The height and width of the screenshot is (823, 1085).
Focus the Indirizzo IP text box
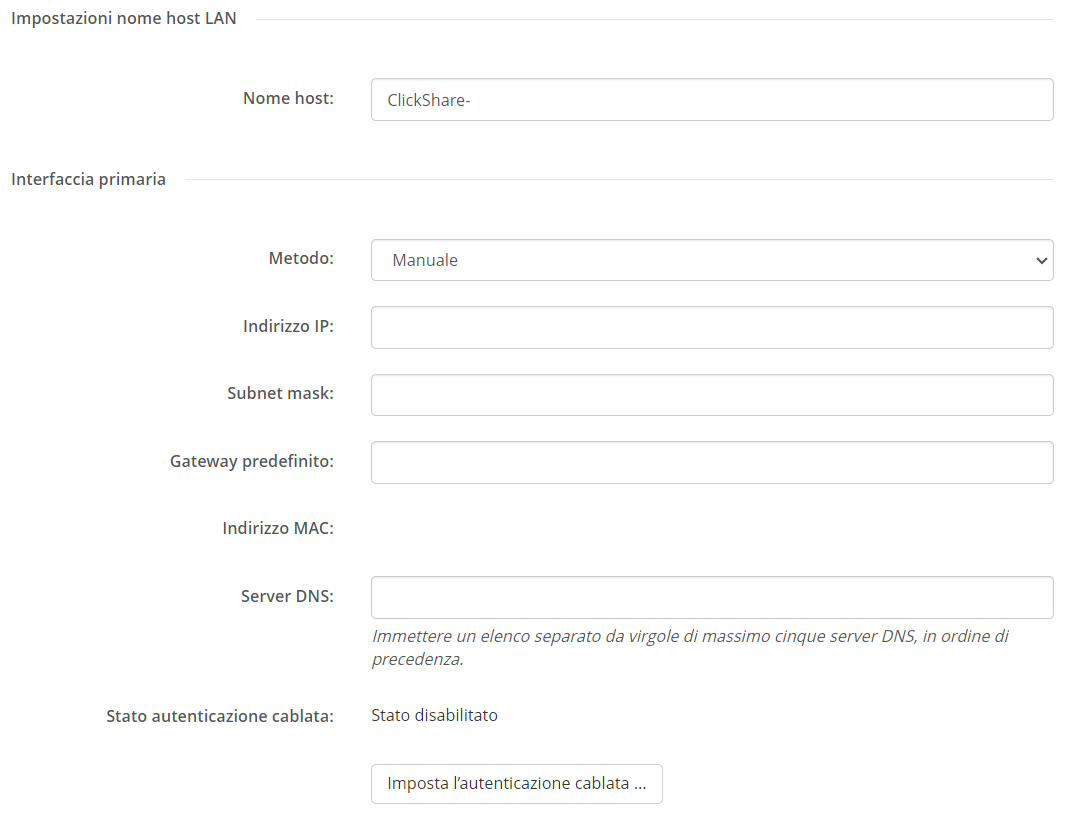[712, 327]
